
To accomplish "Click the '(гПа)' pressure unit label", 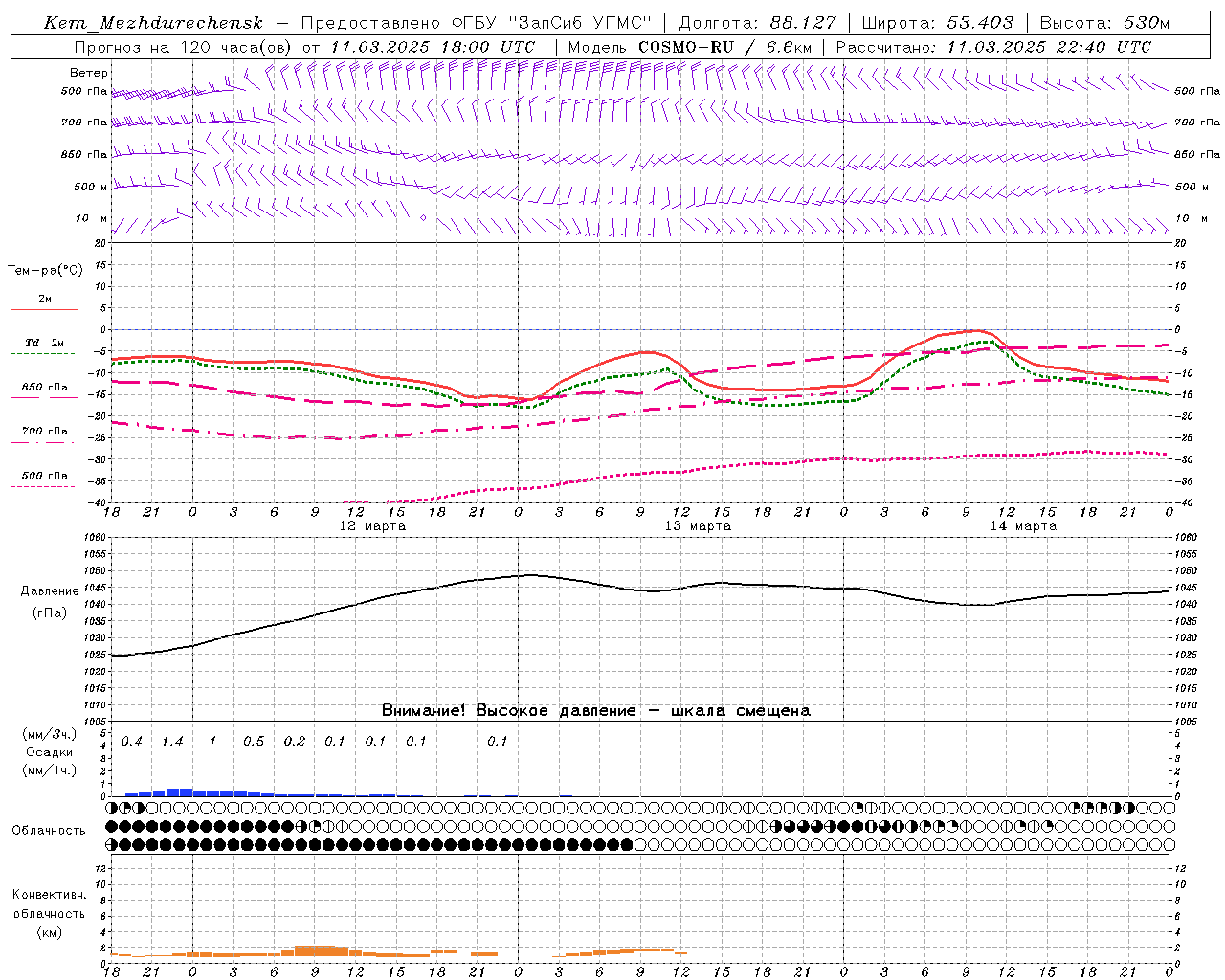I will pos(50,613).
